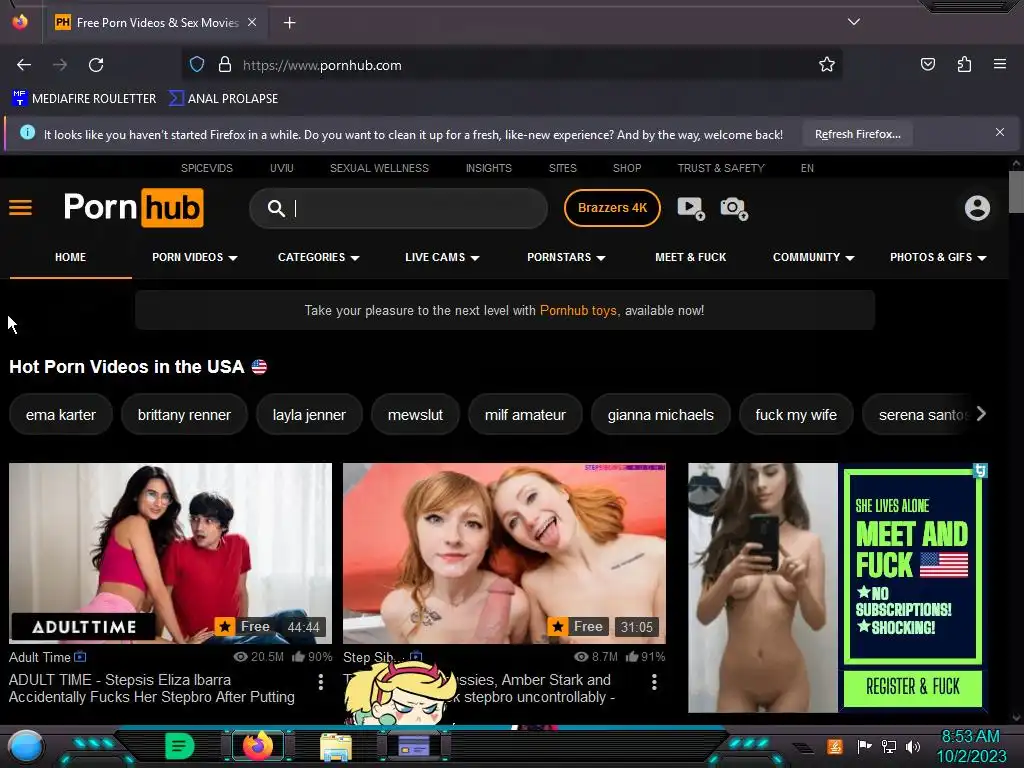The image size is (1024, 768).
Task: Open the Adult Time channel name link
Action: point(40,658)
